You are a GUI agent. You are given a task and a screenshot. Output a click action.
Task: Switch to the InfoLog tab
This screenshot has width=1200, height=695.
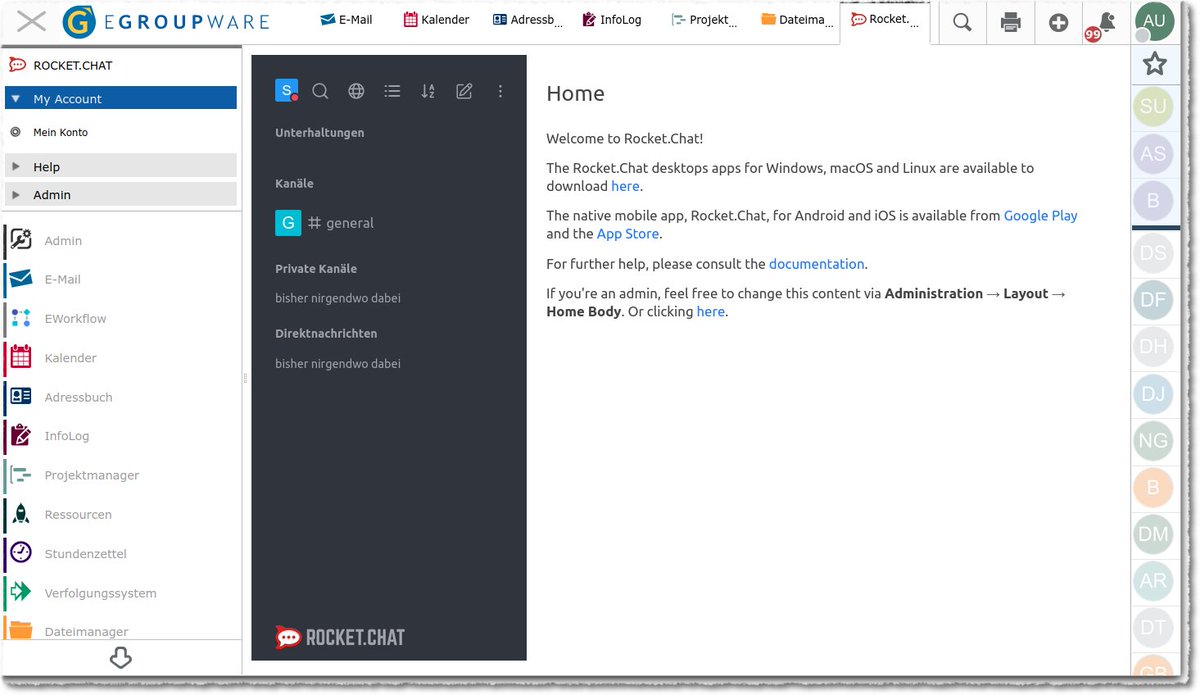coord(612,19)
